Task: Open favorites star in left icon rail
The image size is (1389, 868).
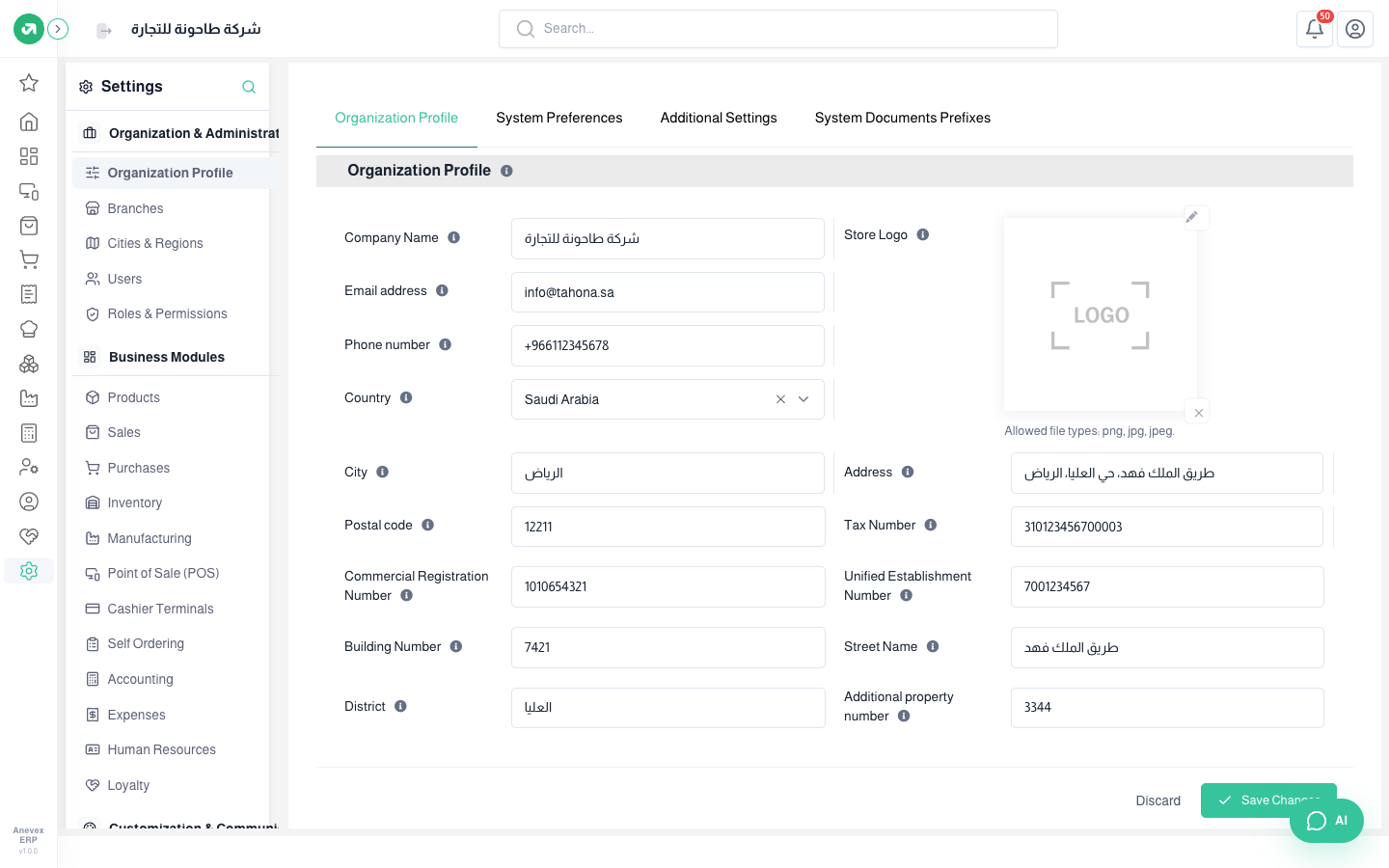Action: pyautogui.click(x=29, y=83)
